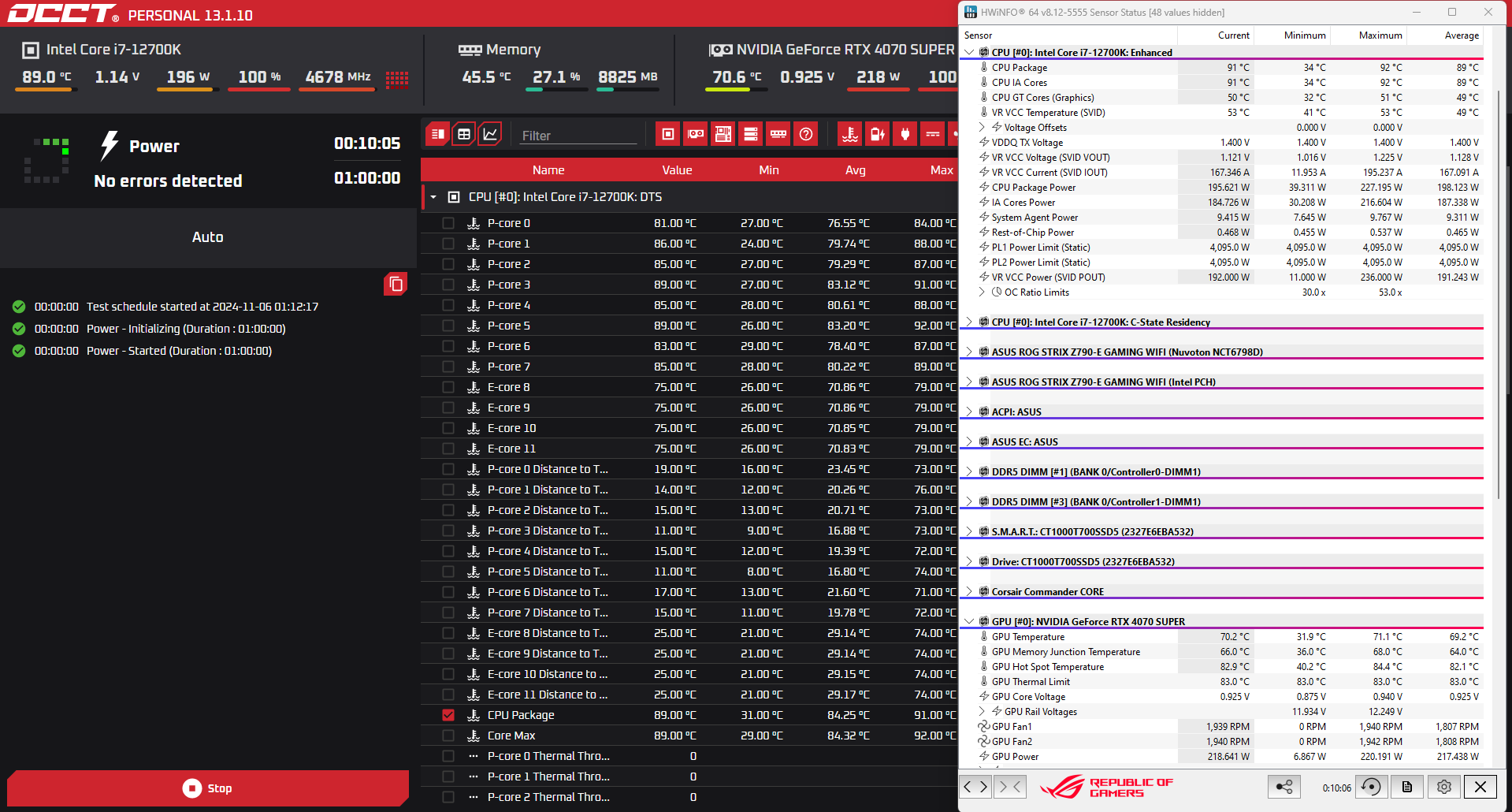Screen dimensions: 1512x812
Task: Filter sensors by memory module icon
Action: [778, 134]
